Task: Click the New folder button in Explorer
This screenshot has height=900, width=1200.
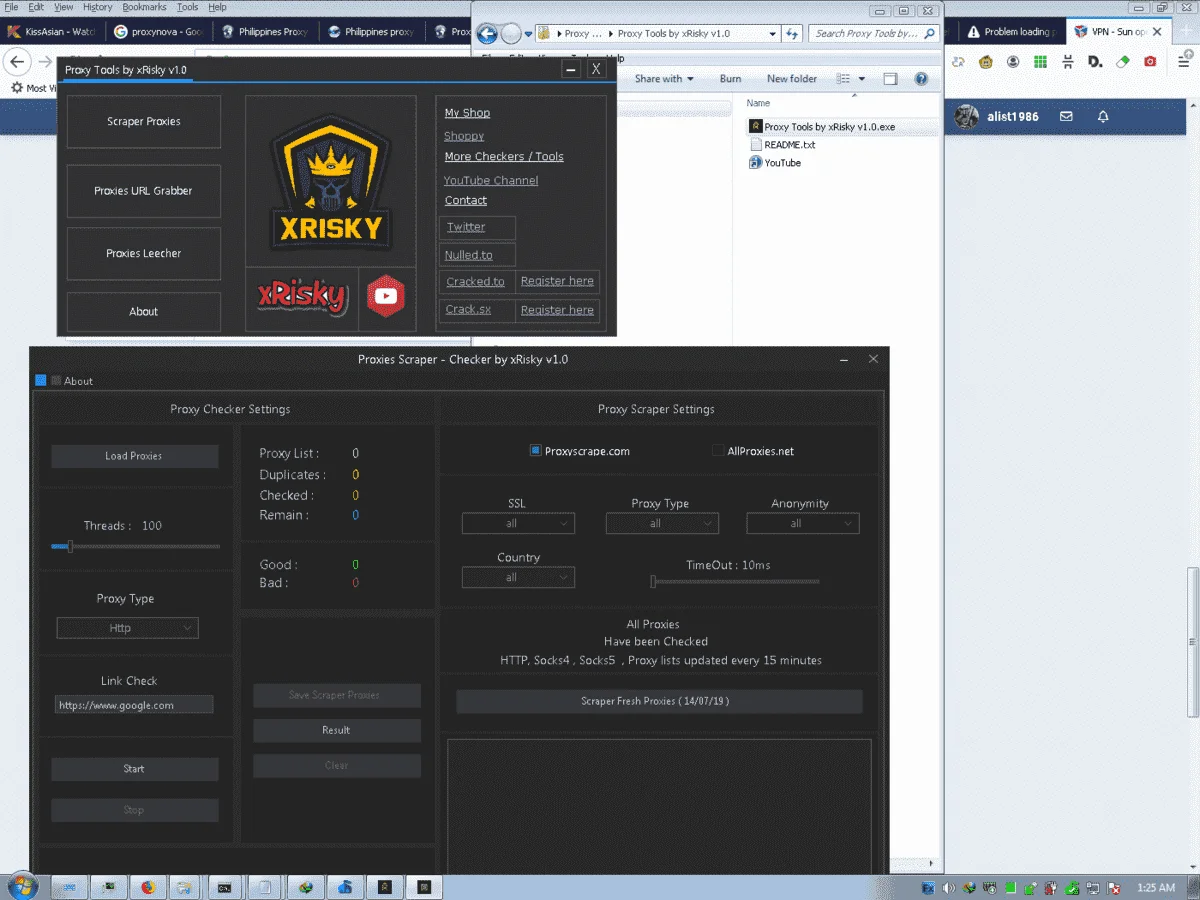Action: pos(792,79)
